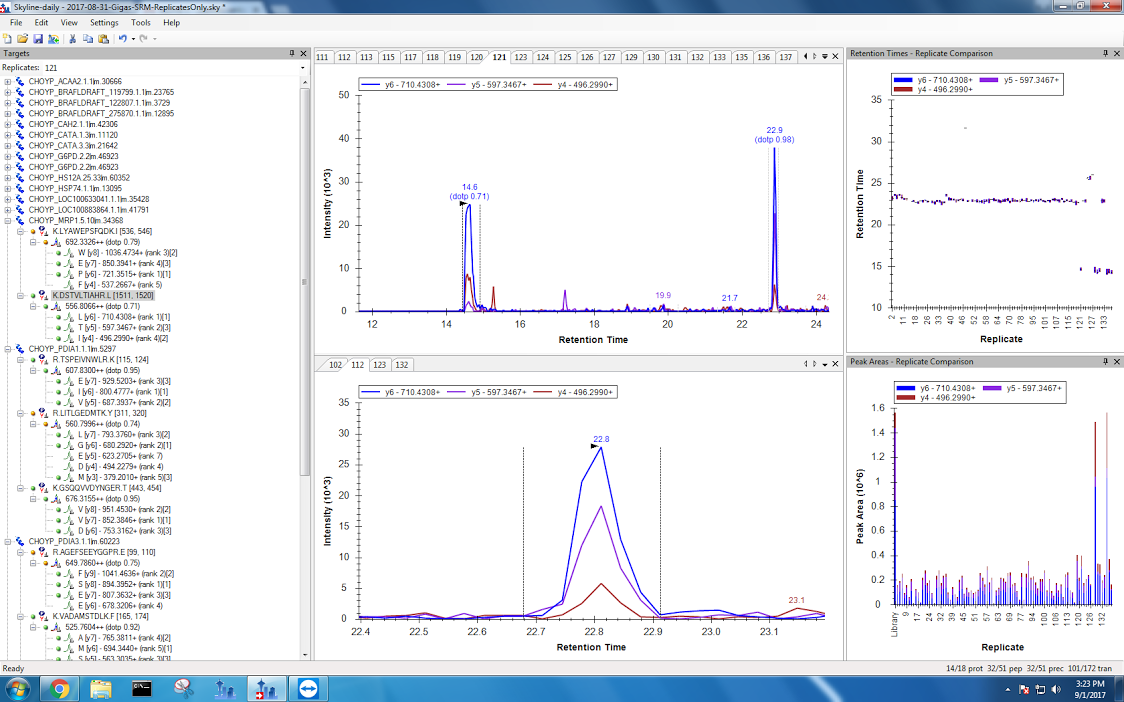Switch to replicate tab 126
Viewport: 1124px width, 702px height.
point(587,57)
